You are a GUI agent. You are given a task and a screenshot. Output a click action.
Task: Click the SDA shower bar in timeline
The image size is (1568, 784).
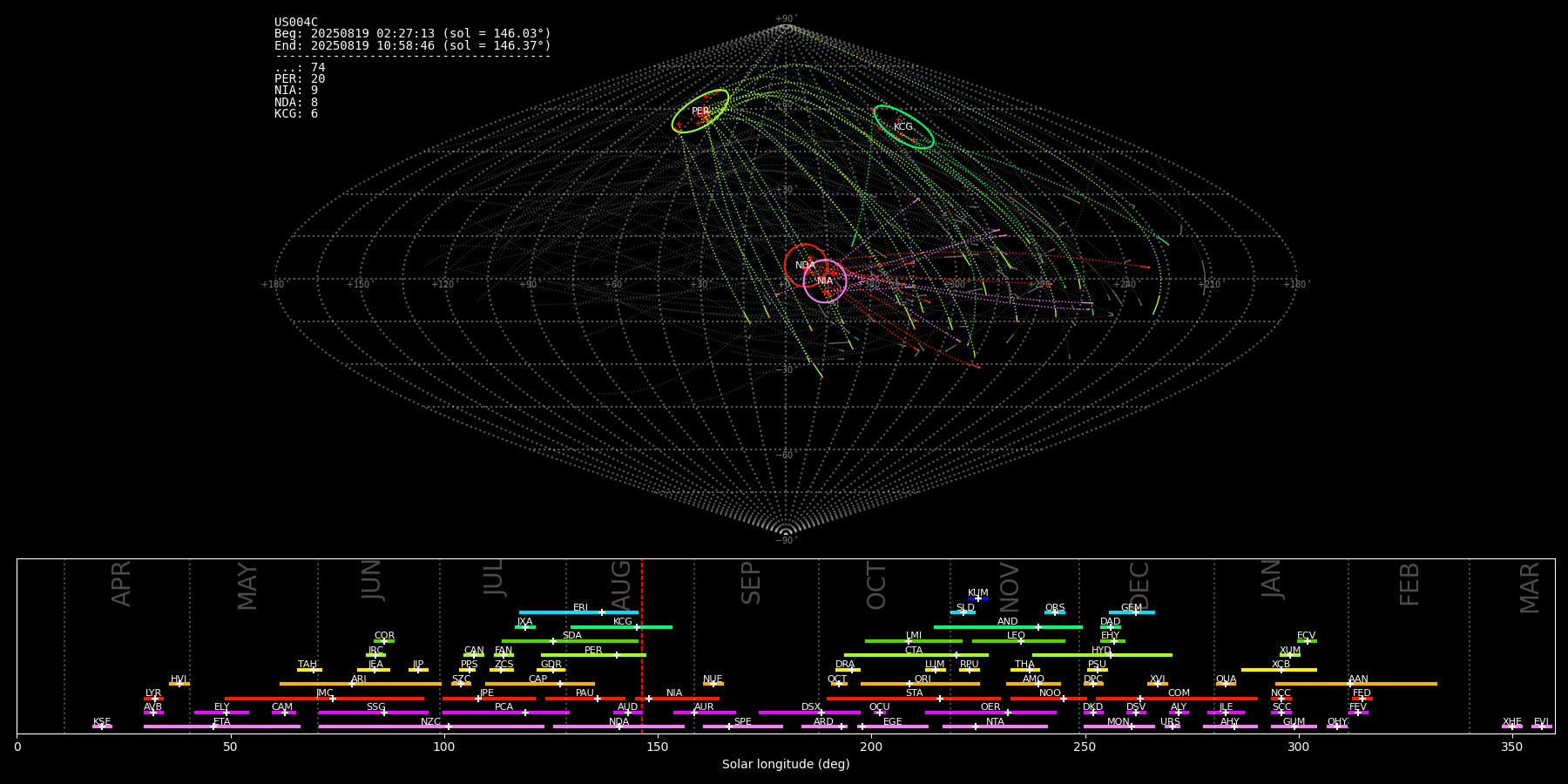click(x=570, y=641)
